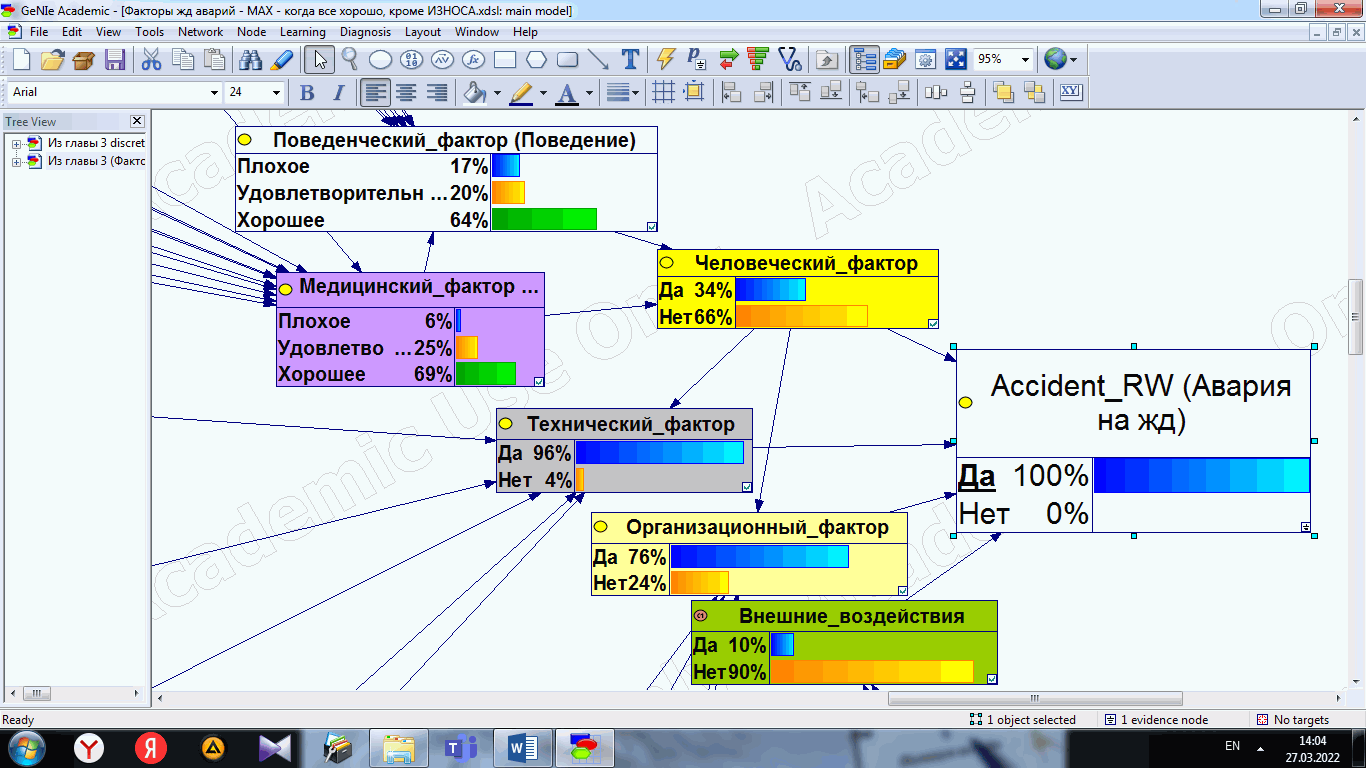Expand the first tree item 'Из главы 3 discret'
This screenshot has width=1366, height=768.
(17, 144)
